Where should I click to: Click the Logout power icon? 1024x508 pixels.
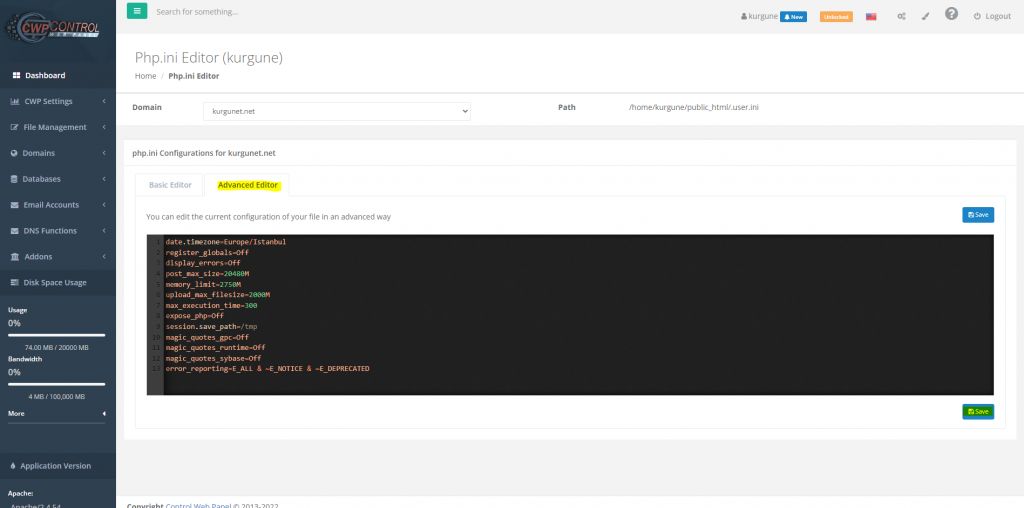[978, 16]
